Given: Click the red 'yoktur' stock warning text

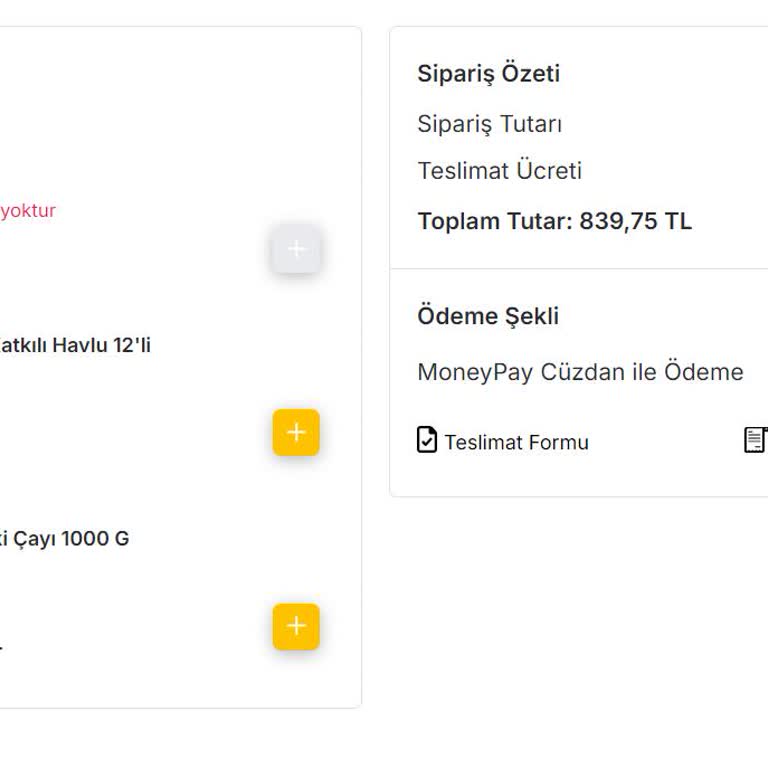Looking at the screenshot, I should pyautogui.click(x=28, y=211).
